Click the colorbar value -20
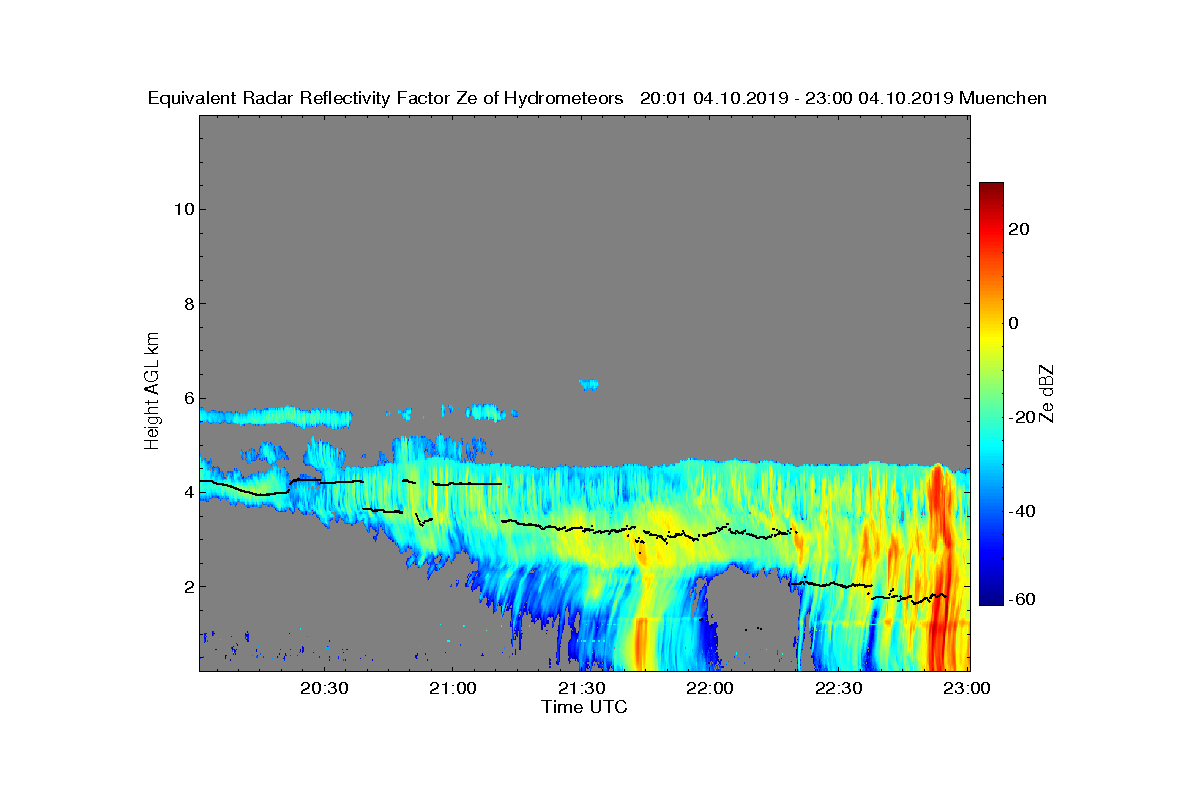 1021,417
